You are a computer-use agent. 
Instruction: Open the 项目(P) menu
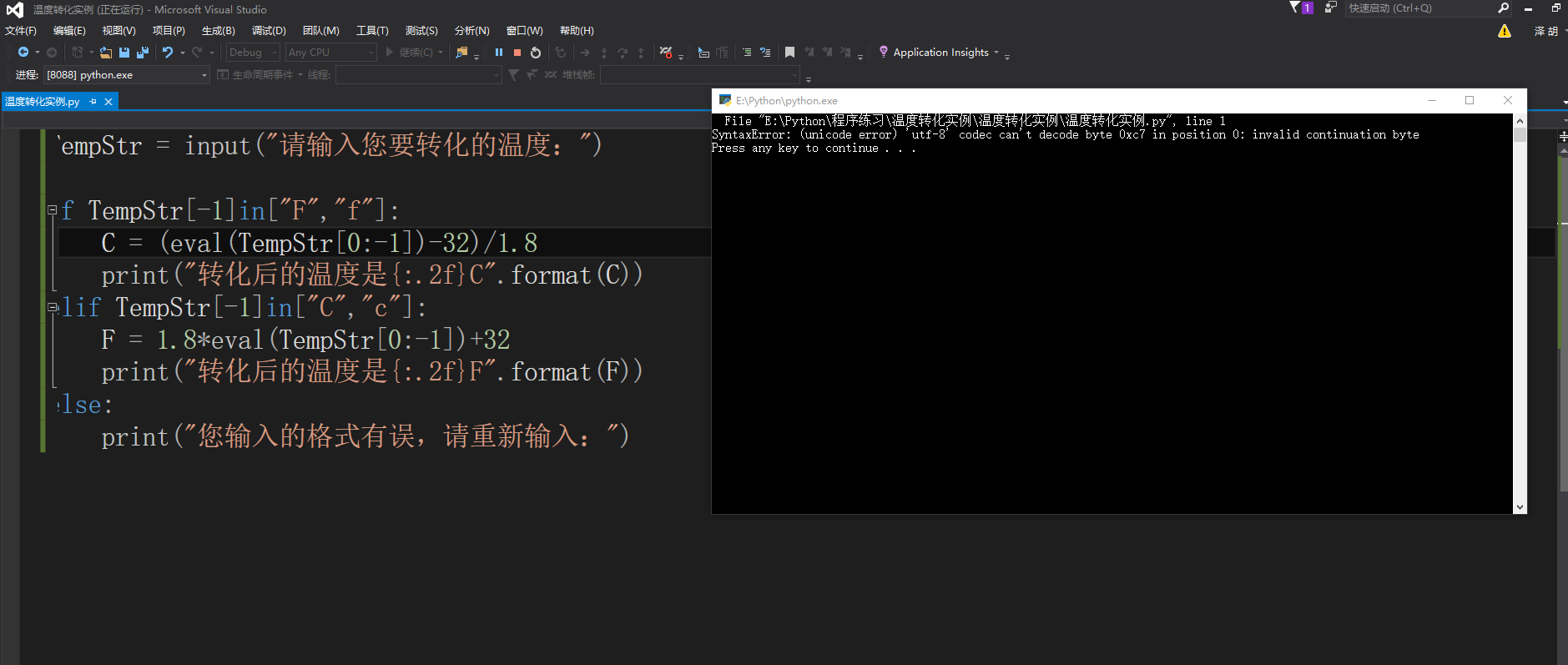[x=169, y=31]
